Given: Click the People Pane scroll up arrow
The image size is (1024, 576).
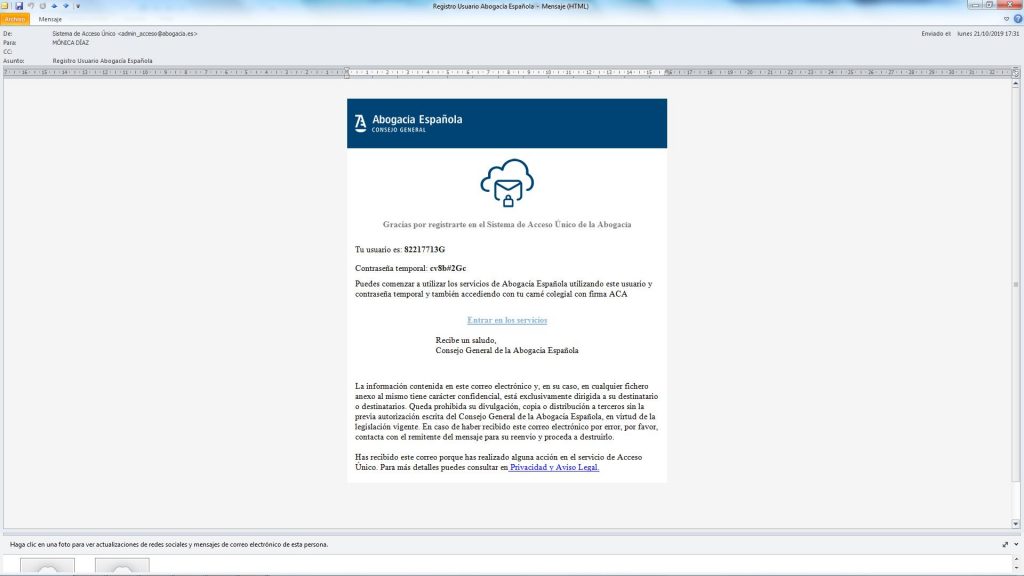Looking at the screenshot, I should tap(1016, 560).
